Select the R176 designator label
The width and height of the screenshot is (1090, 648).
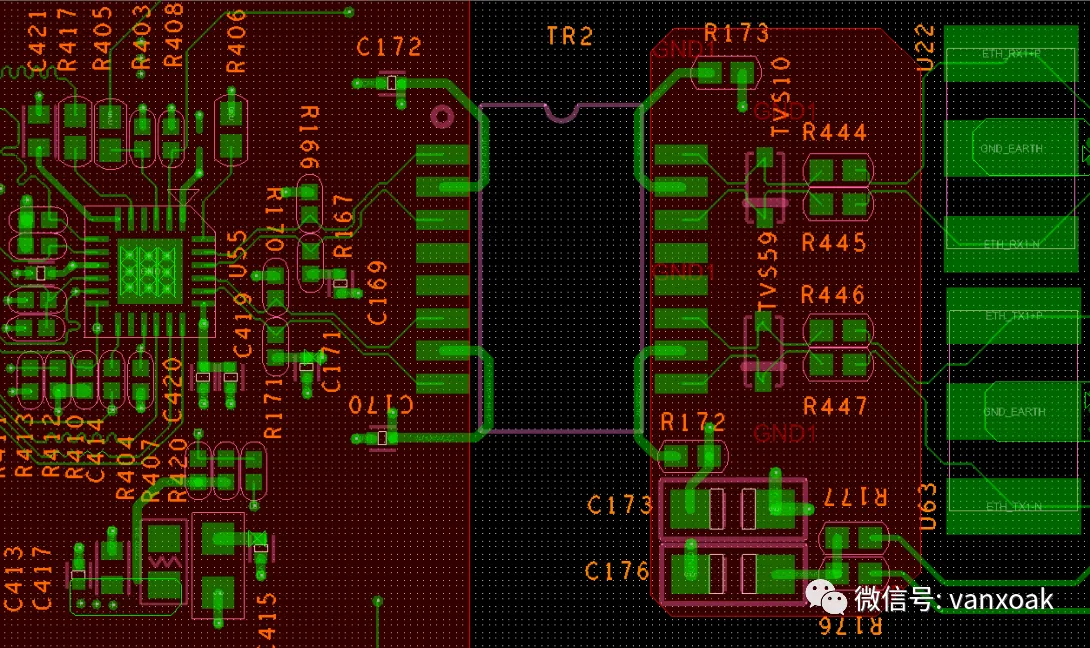850,625
